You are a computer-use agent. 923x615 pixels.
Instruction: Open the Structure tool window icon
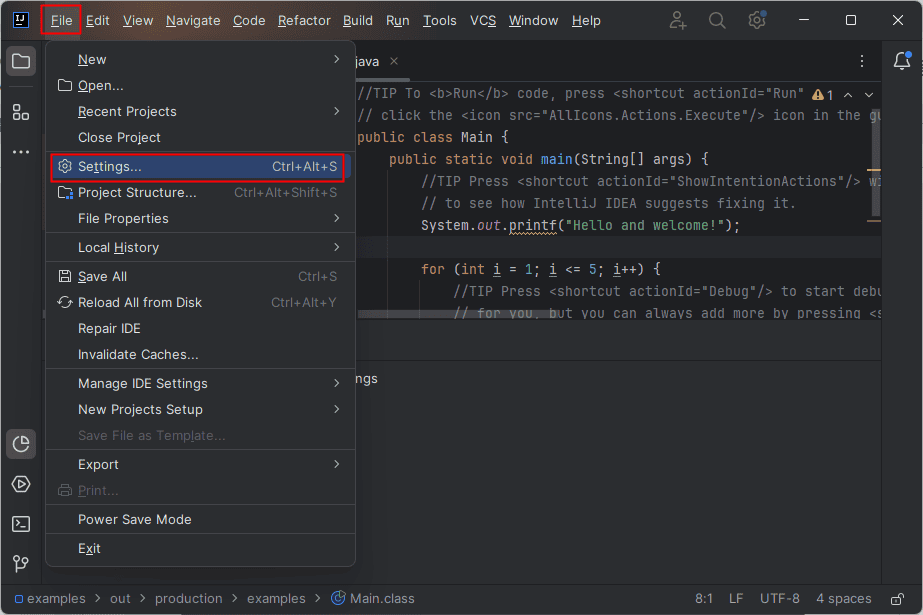[x=21, y=112]
